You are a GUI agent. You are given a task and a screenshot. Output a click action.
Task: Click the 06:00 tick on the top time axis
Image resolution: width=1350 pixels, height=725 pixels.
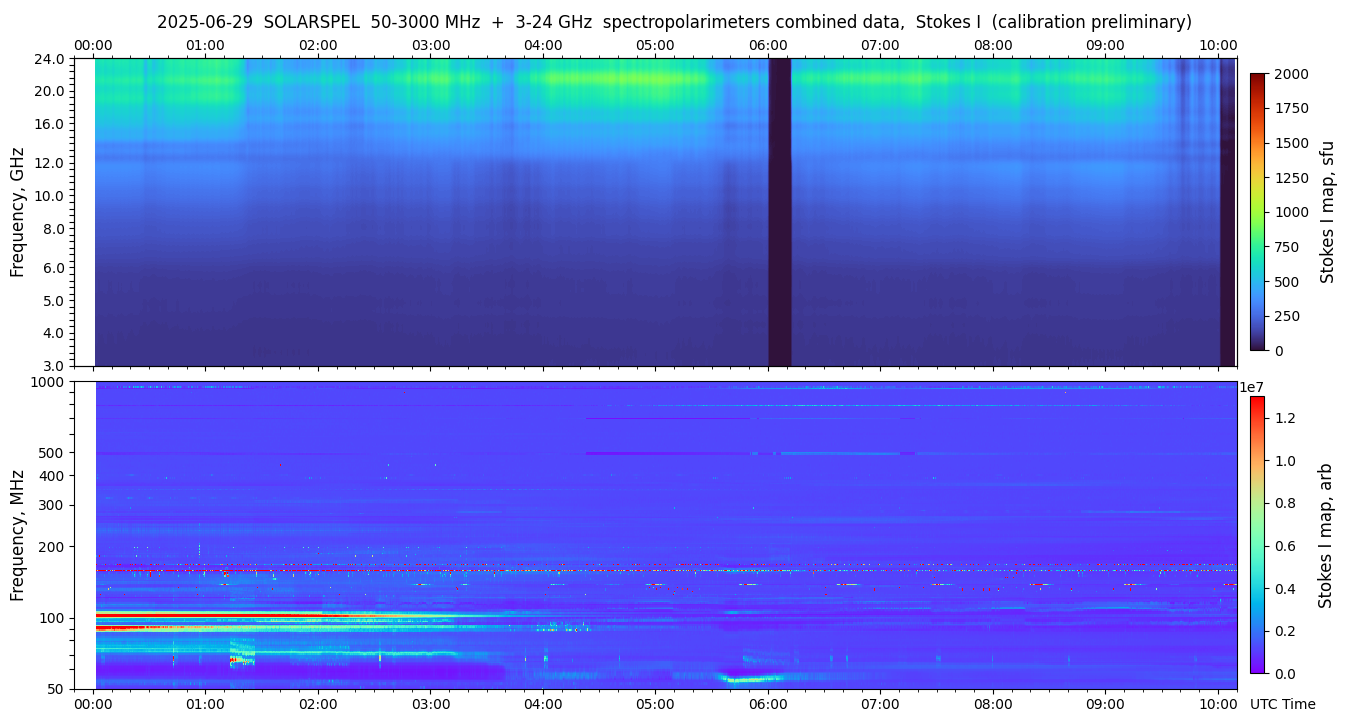pos(768,45)
